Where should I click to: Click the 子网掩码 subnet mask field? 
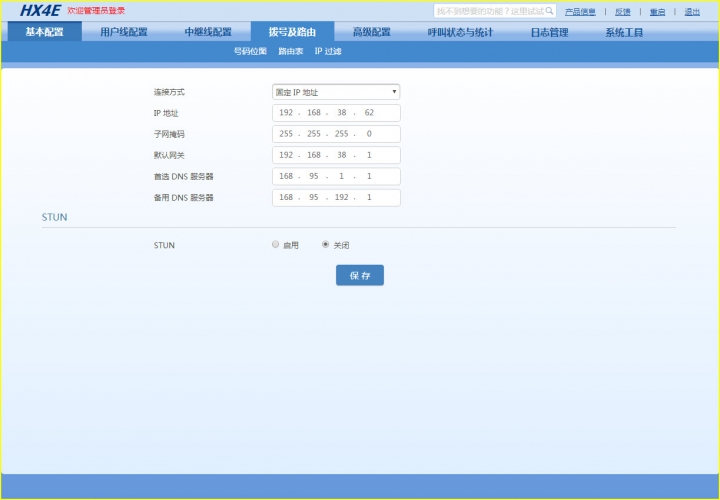coord(336,134)
